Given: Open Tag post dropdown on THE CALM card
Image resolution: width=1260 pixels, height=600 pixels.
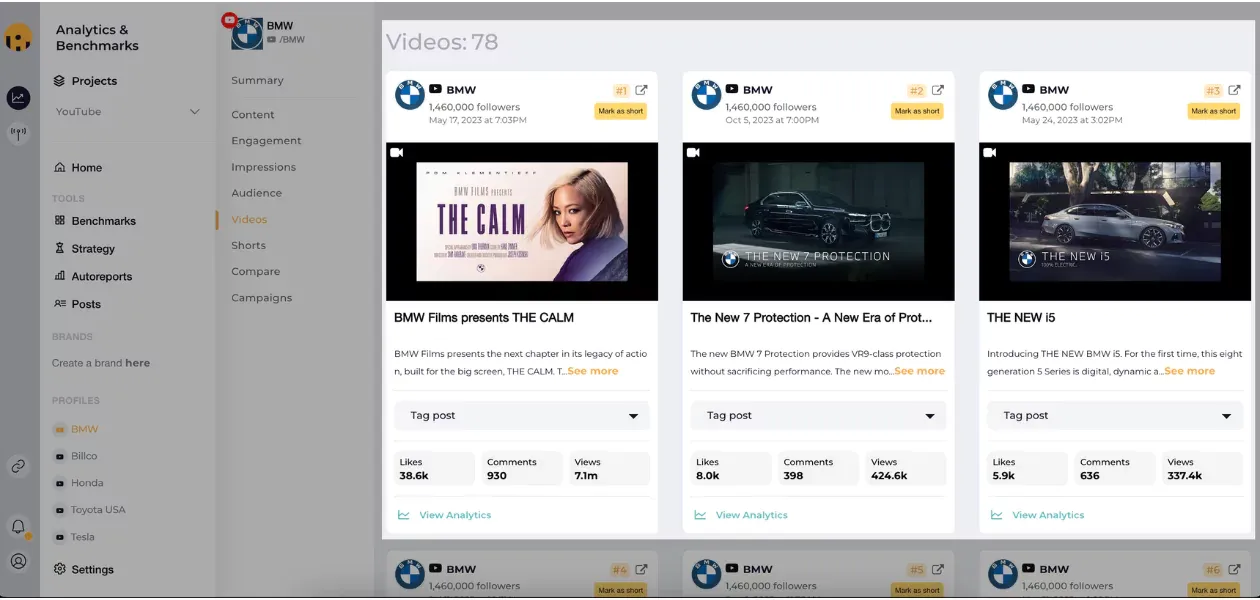Looking at the screenshot, I should 522,416.
